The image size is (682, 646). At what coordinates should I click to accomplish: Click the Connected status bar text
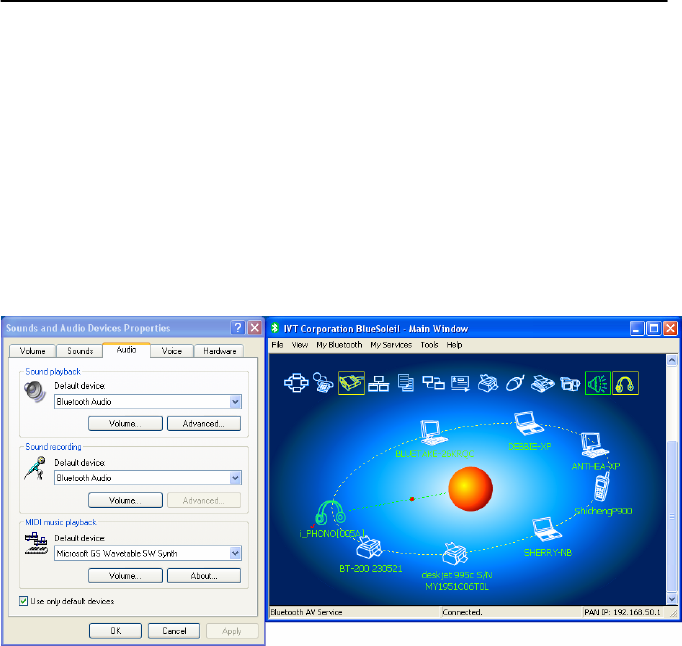click(x=462, y=612)
